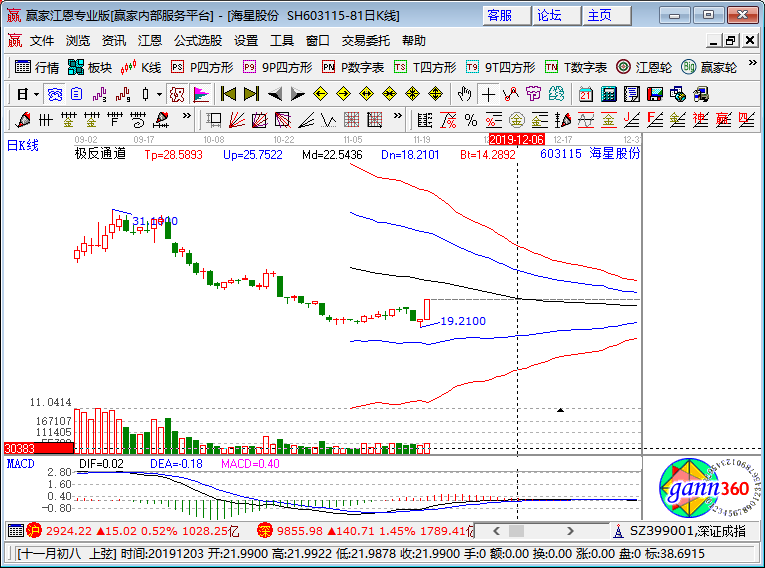The image size is (765, 568).
Task: Open the 江恩轮 Gann wheel
Action: (644, 67)
